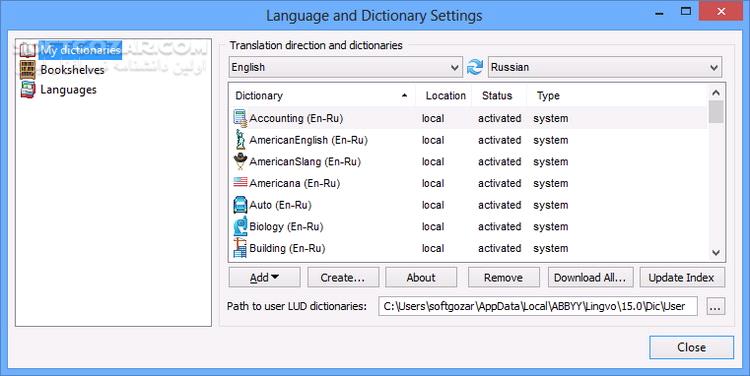Image resolution: width=750 pixels, height=376 pixels.
Task: Click 'system' type in Biology row
Action: click(551, 227)
